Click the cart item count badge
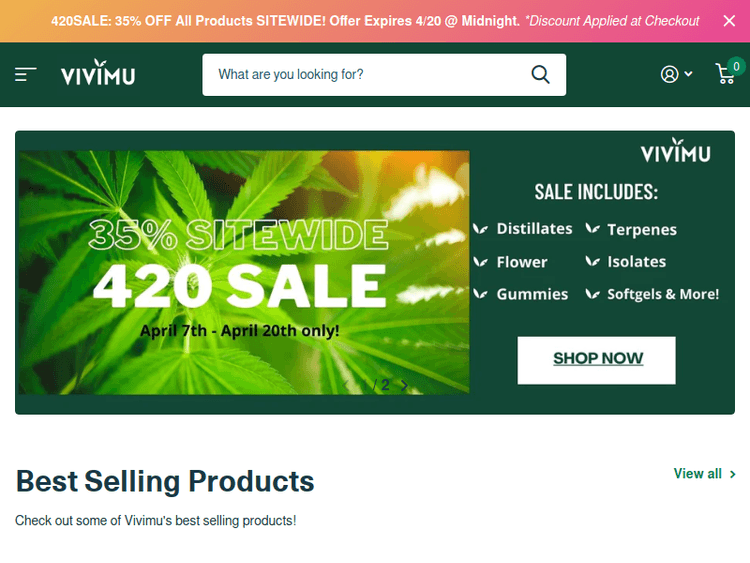Screen dimensions: 750x563 737,66
